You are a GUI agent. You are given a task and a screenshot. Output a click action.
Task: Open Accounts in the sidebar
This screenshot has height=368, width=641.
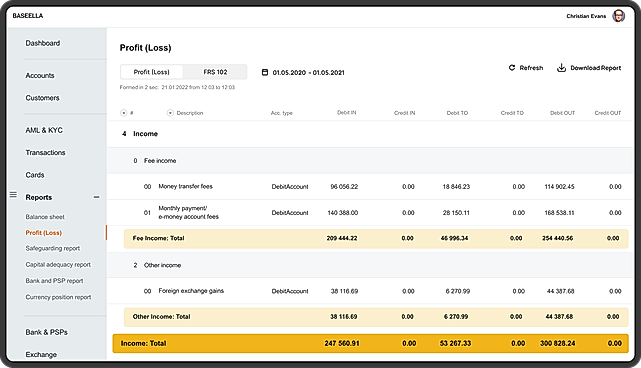click(40, 76)
